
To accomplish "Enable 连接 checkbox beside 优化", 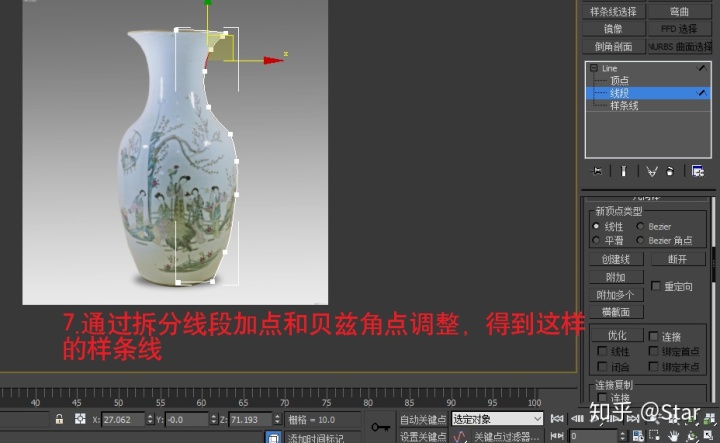I will coord(653,336).
